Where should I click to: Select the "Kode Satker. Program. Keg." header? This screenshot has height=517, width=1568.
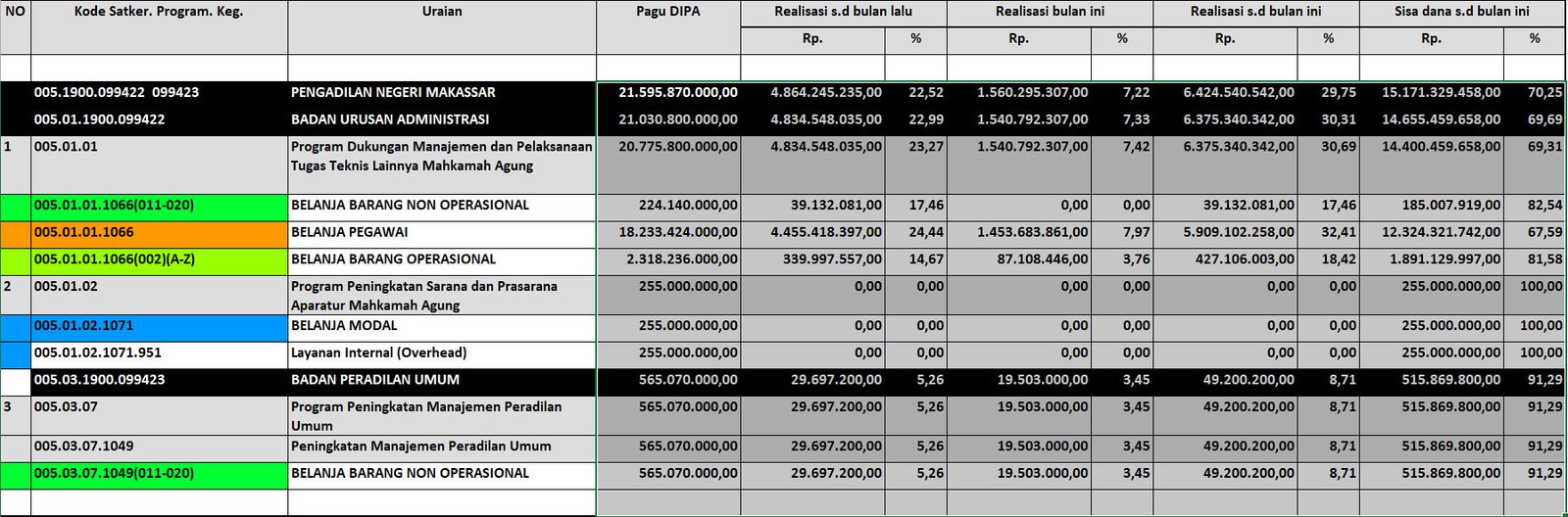coord(159,12)
